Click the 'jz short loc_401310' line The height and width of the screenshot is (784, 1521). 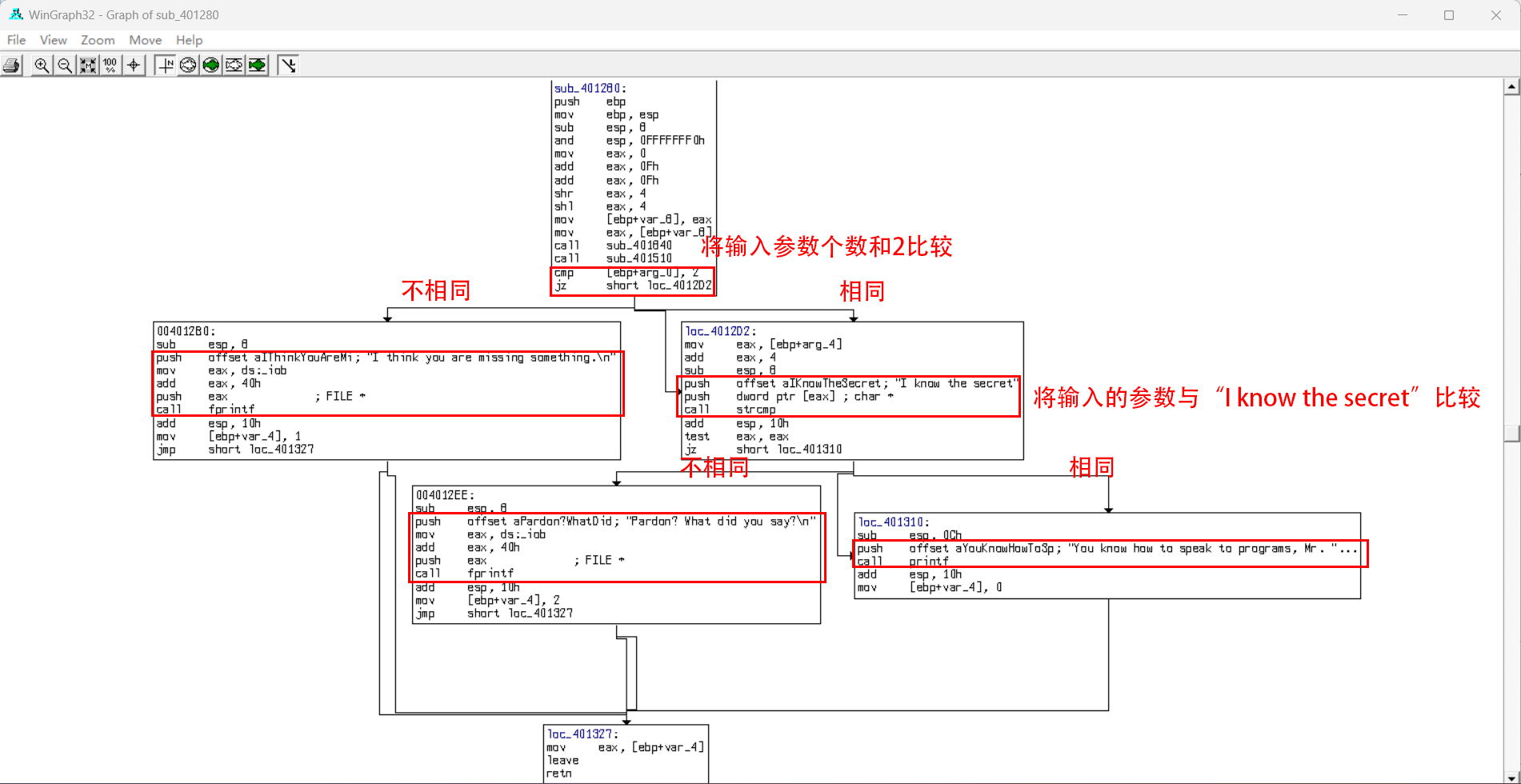pos(763,450)
